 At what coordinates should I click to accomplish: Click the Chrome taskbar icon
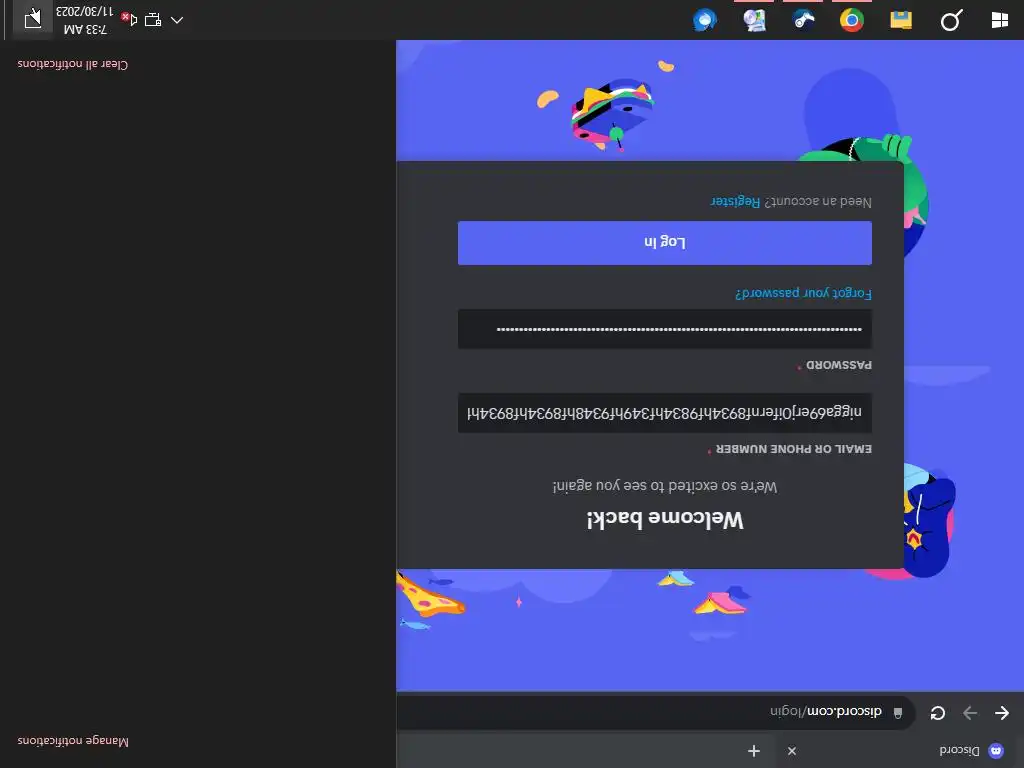click(852, 20)
